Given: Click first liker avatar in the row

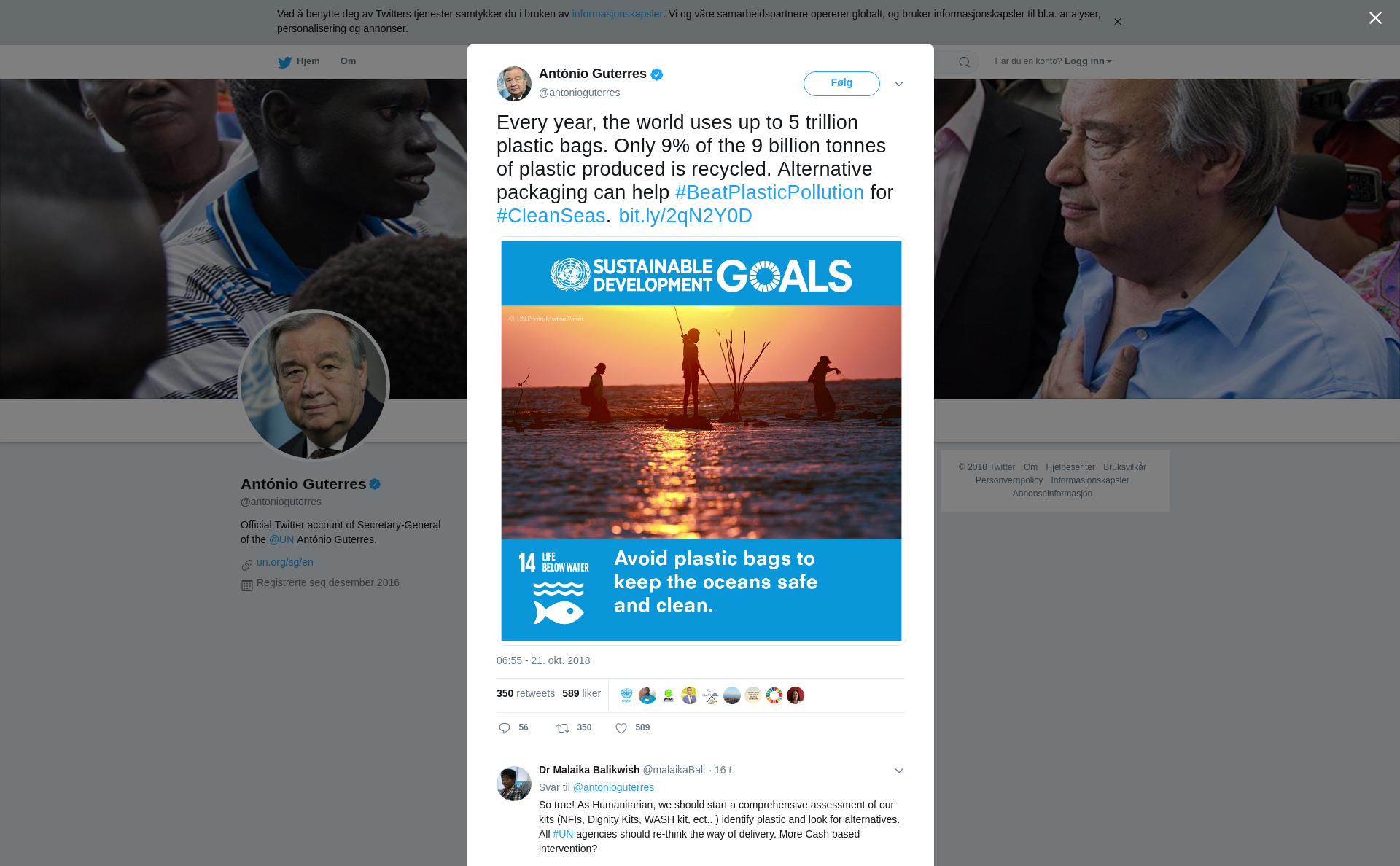Looking at the screenshot, I should pyautogui.click(x=626, y=695).
